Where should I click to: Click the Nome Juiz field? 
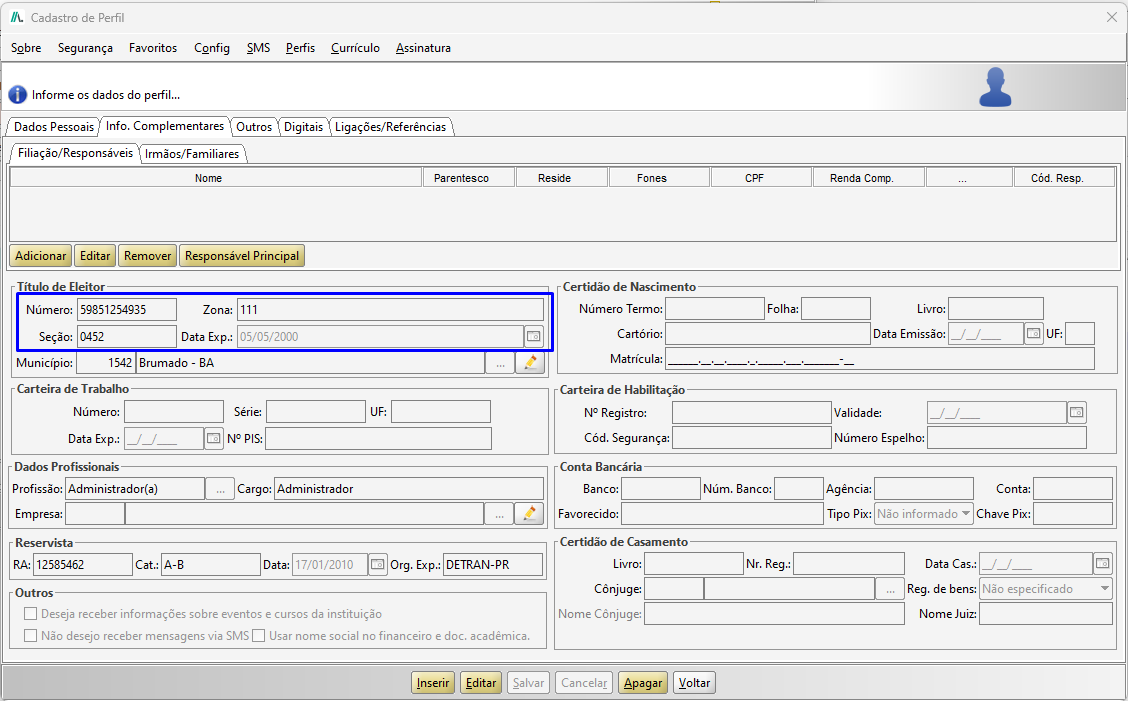1046,613
